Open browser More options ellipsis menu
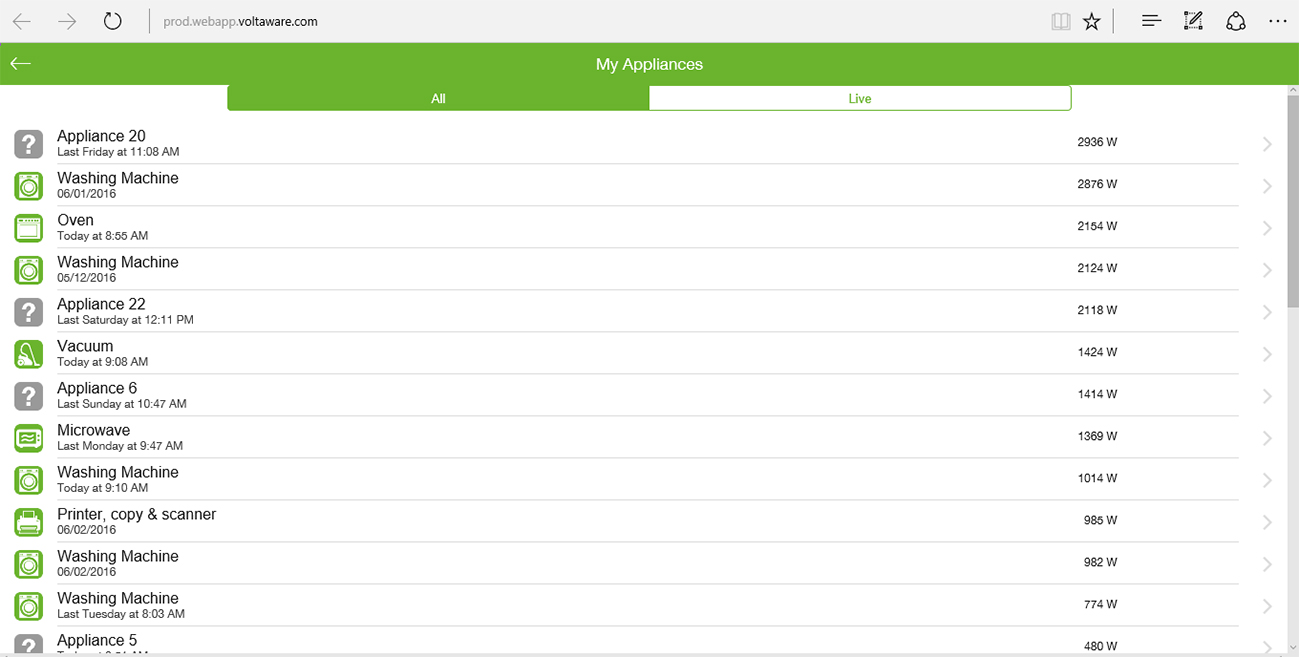Screen dimensions: 1299x657 click(x=1277, y=21)
